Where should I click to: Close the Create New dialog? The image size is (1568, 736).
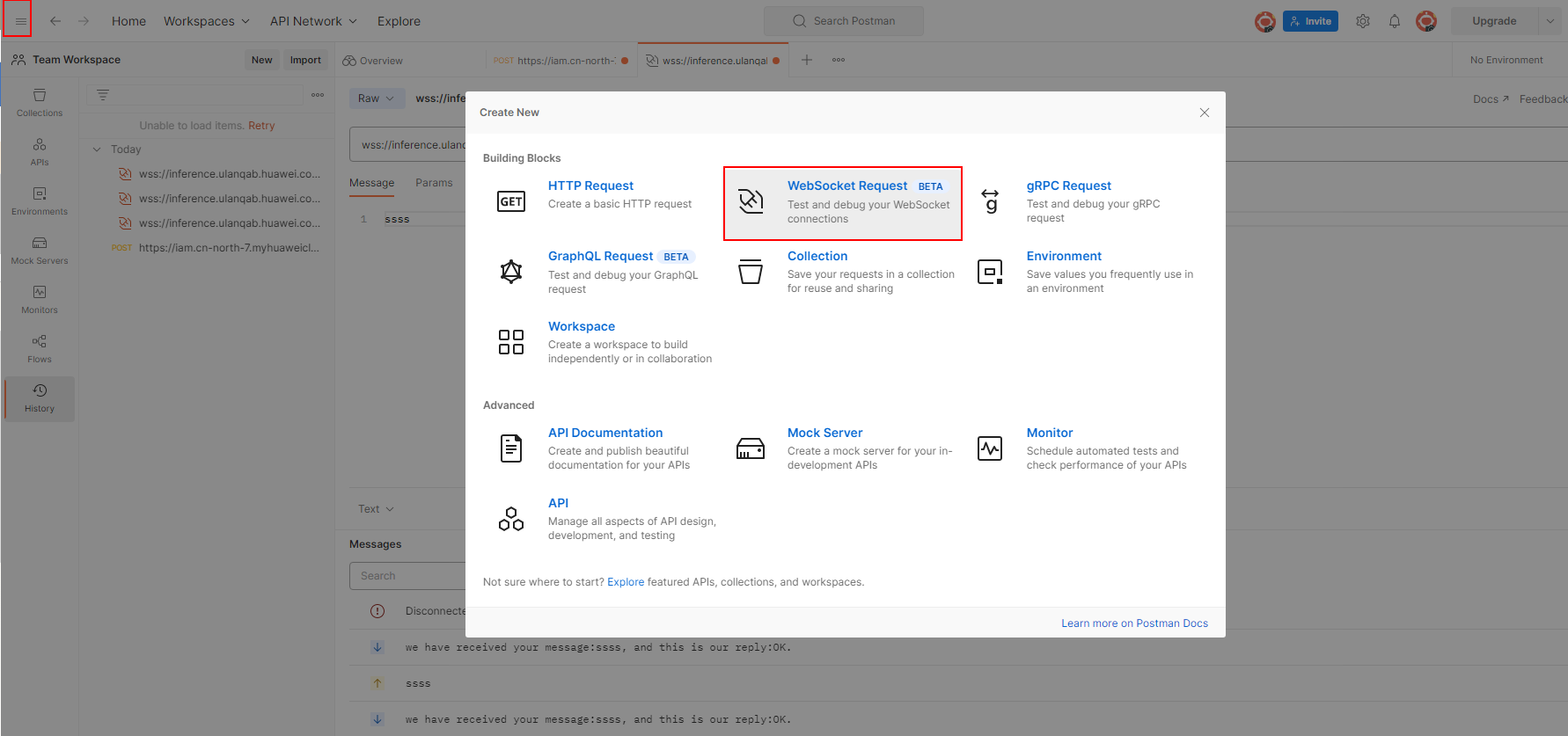point(1205,113)
